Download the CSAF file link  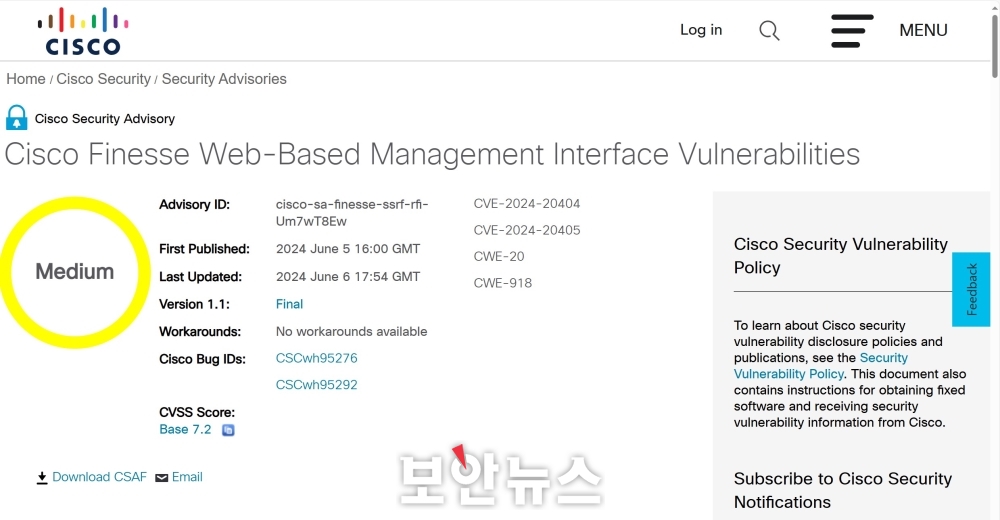pos(99,477)
